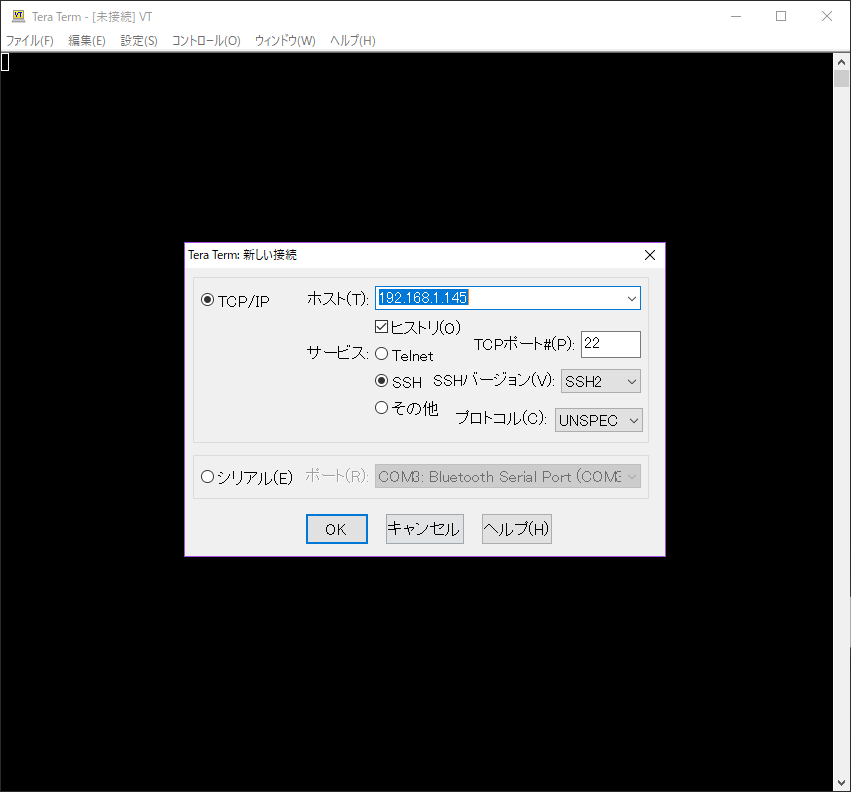The width and height of the screenshot is (851, 792).
Task: Open the ヘルプ dialog button
Action: [516, 528]
